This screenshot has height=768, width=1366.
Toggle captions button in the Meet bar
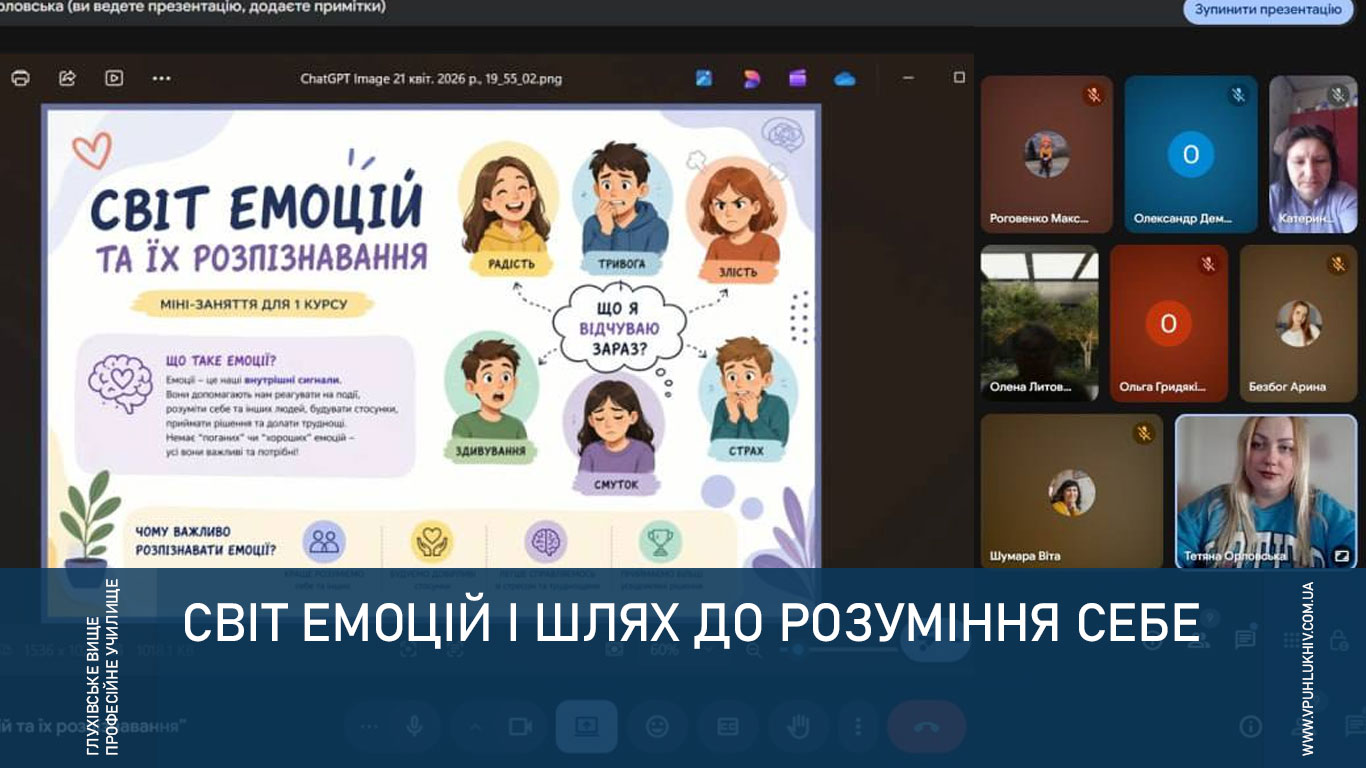(728, 727)
